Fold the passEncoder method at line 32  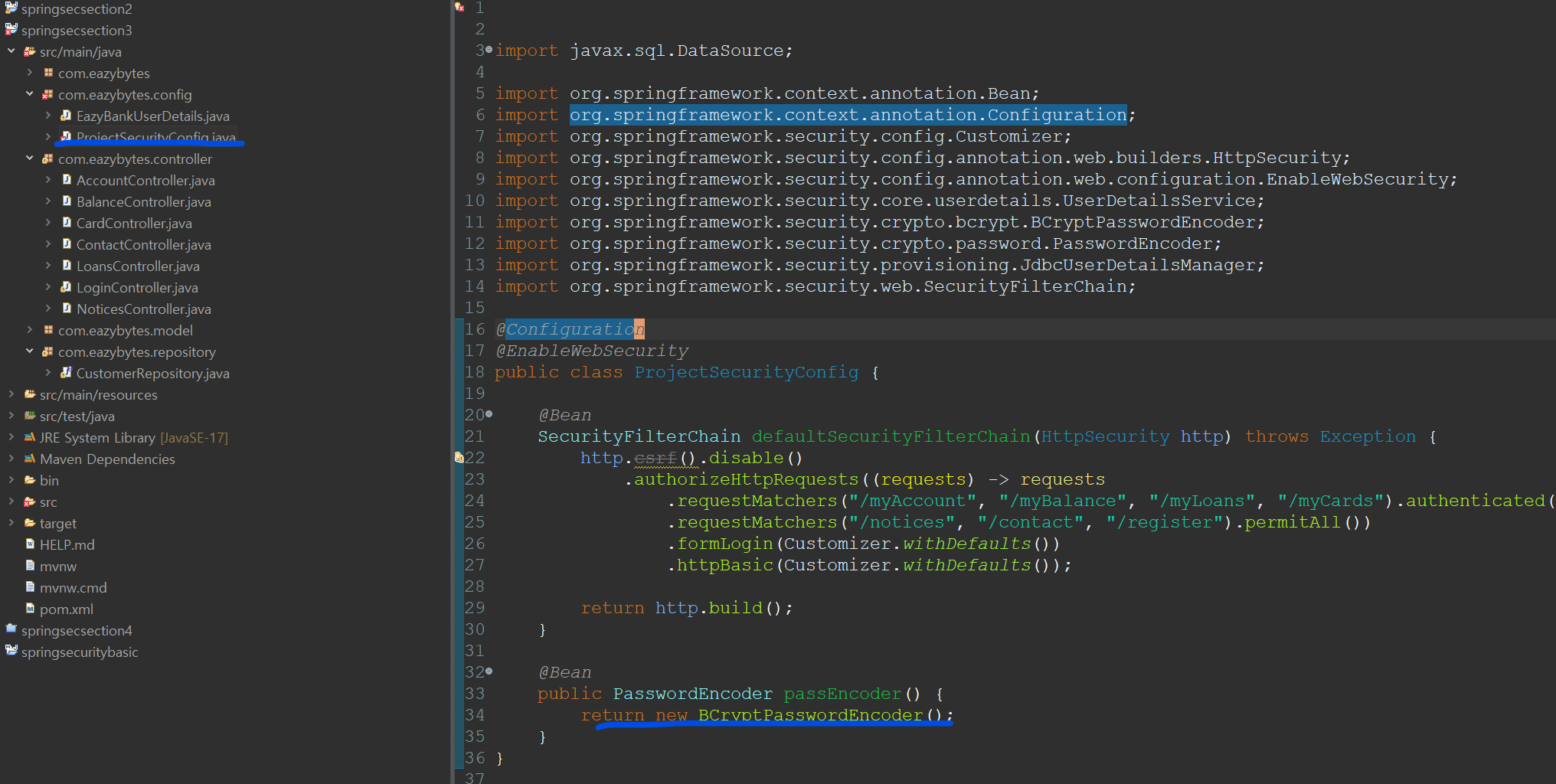click(x=489, y=671)
